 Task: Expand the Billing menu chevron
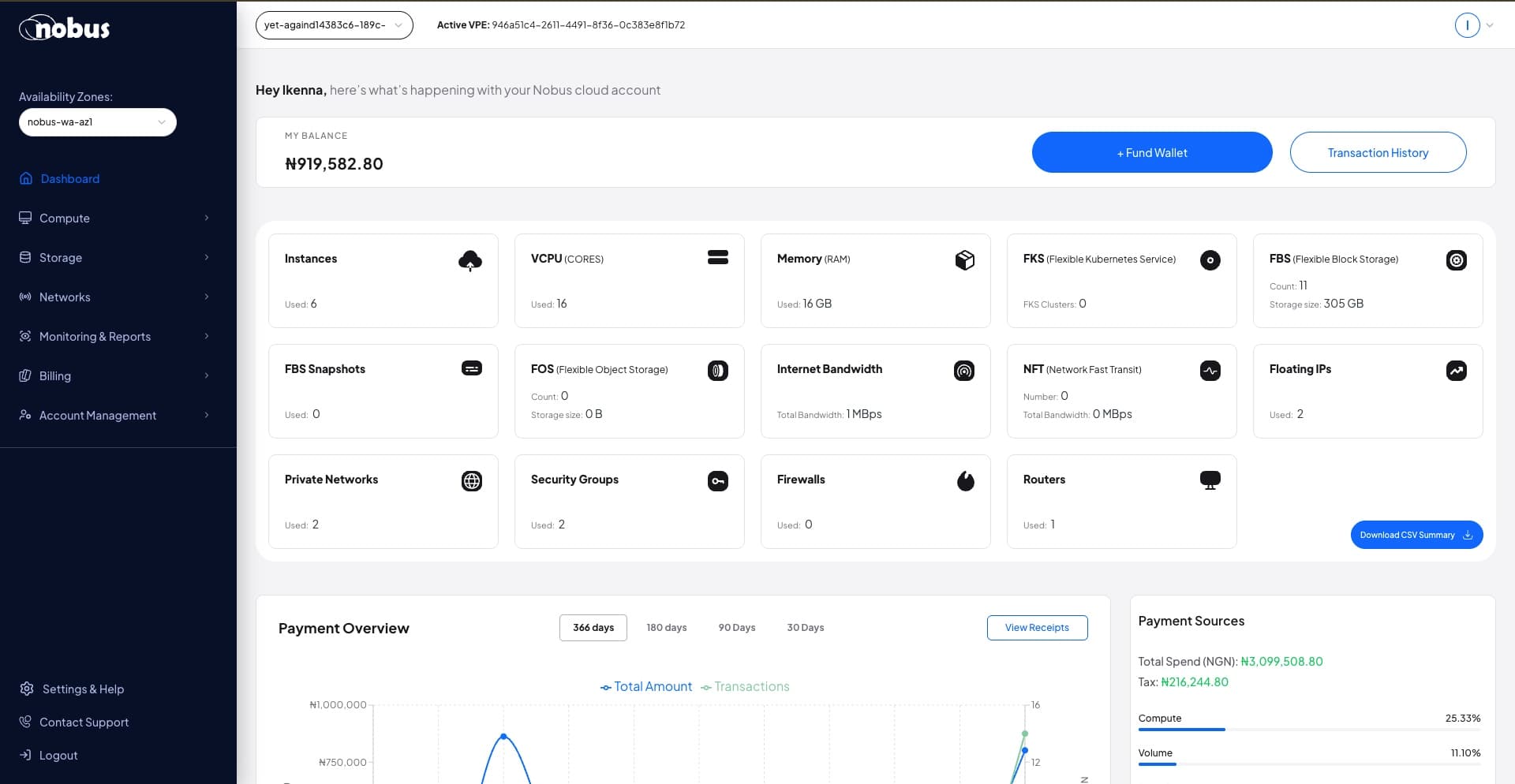coord(207,375)
